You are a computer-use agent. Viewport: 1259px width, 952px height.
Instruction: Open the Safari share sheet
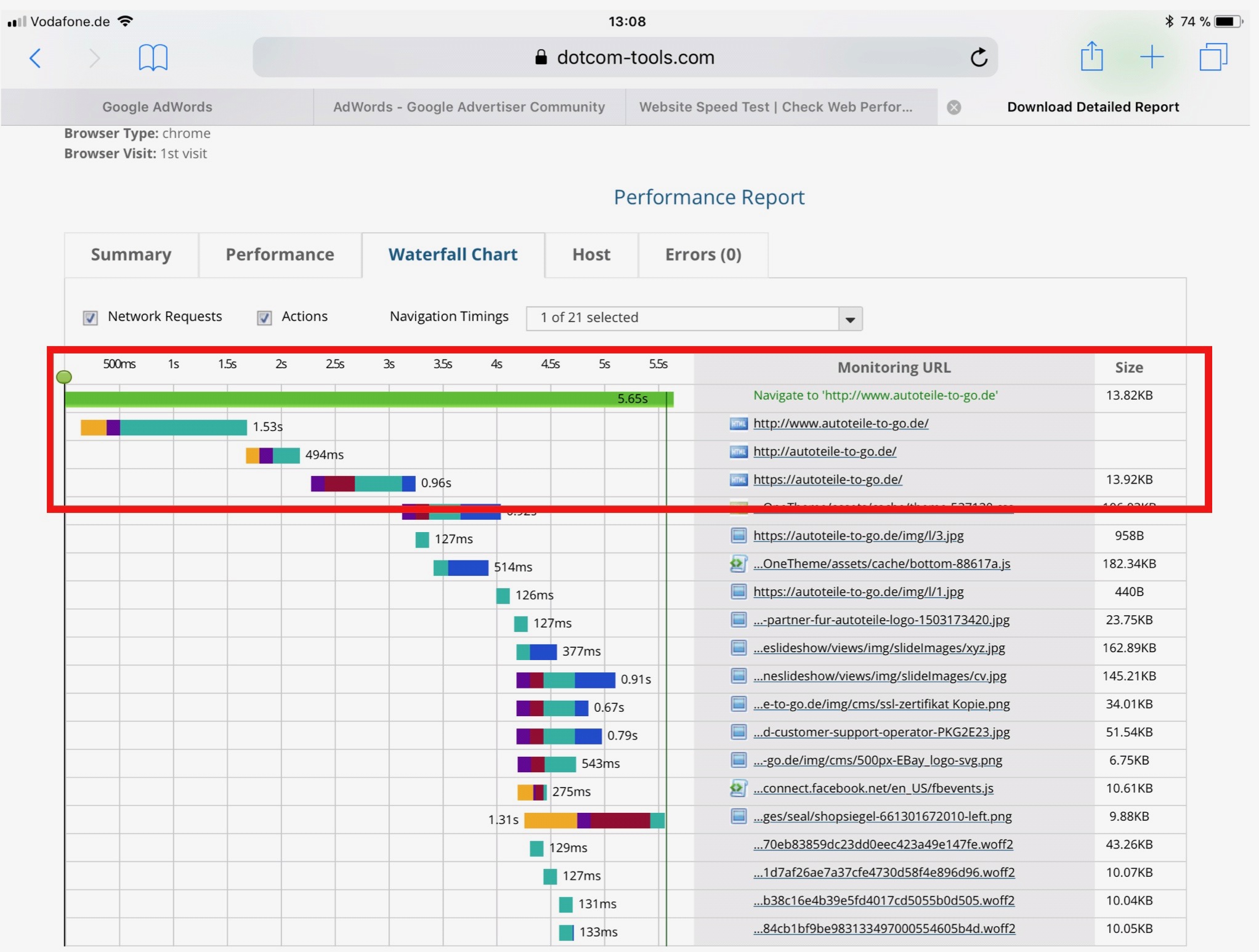coord(1091,57)
